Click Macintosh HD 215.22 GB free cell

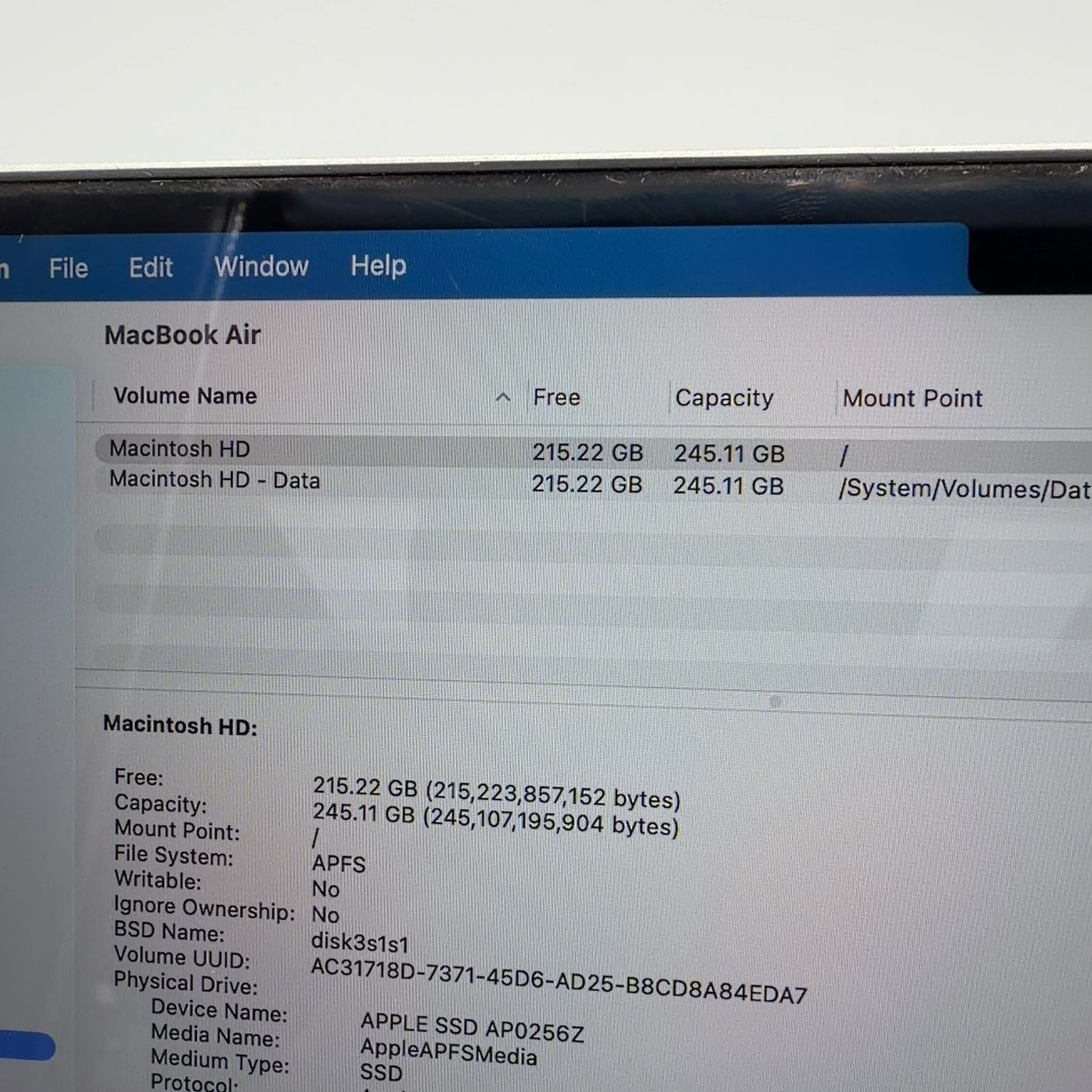click(x=587, y=452)
